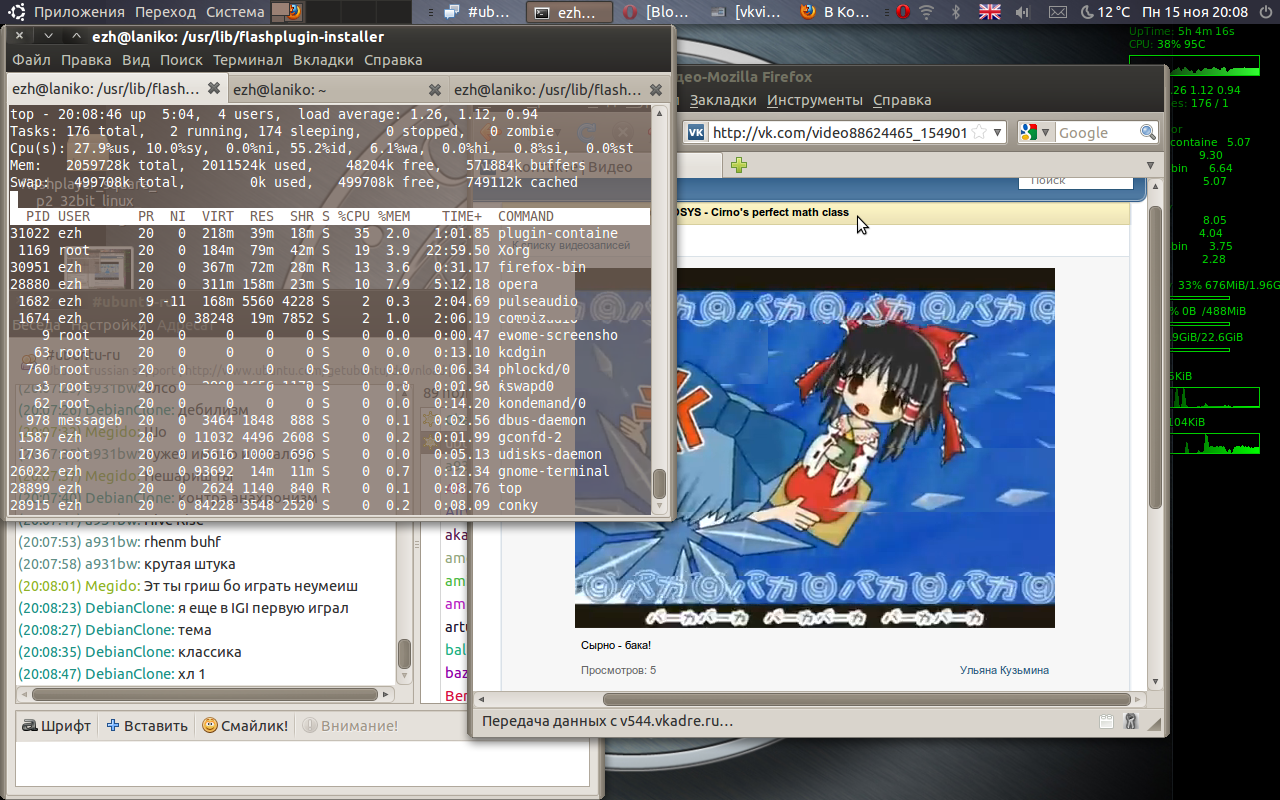Open the Ульяна Кузьмина profile link
This screenshot has height=800, width=1280.
tap(1004, 670)
